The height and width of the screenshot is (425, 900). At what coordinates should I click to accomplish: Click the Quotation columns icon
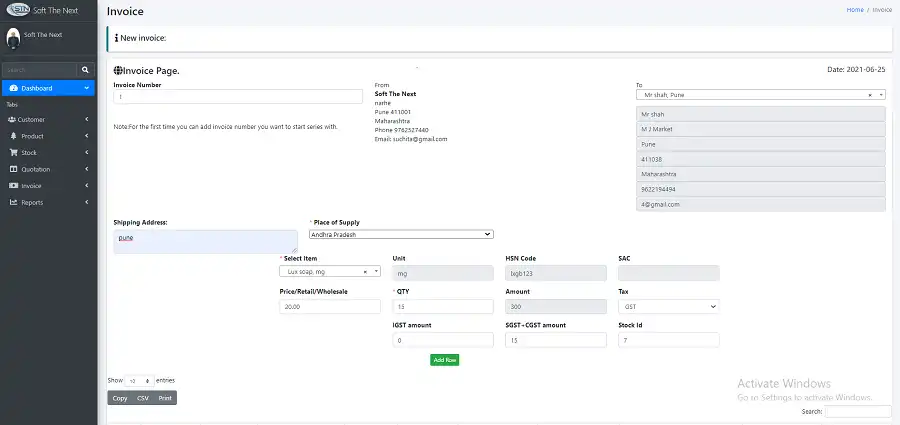(x=12, y=169)
